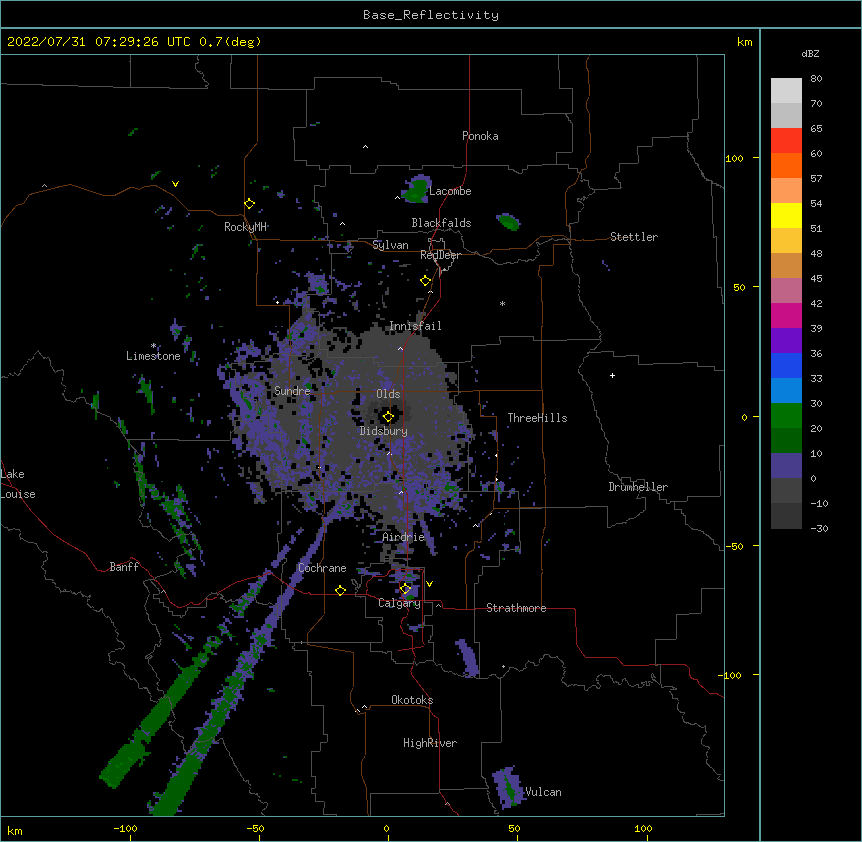
Task: Click the Lacombe city label
Action: coord(450,191)
